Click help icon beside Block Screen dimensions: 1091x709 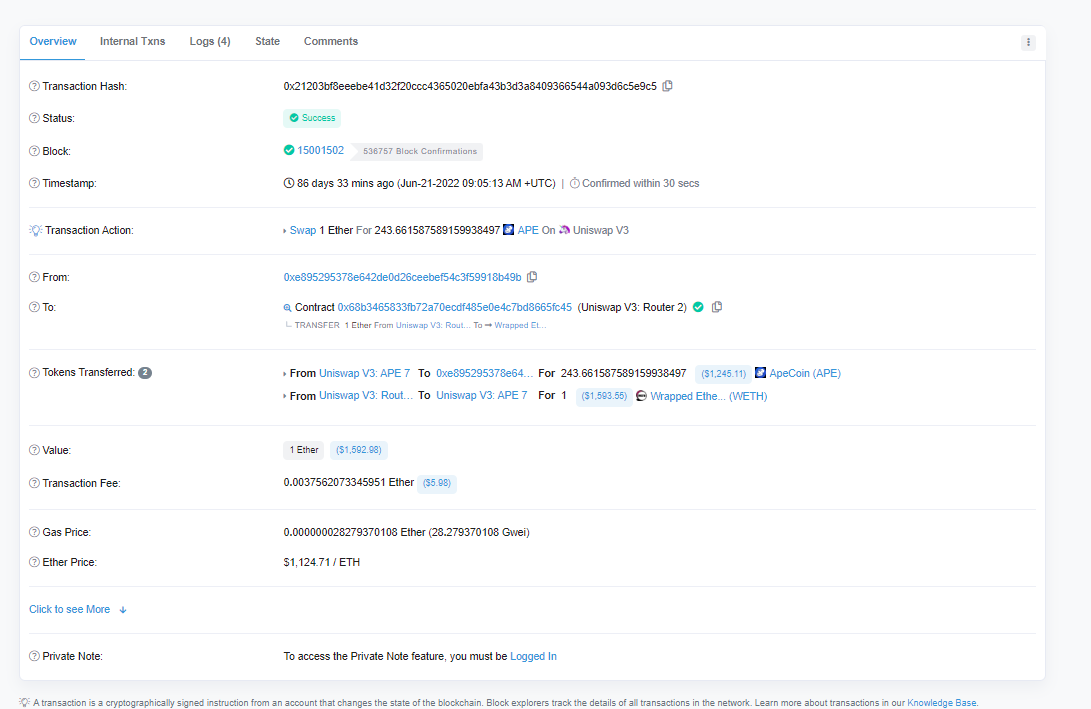point(34,151)
